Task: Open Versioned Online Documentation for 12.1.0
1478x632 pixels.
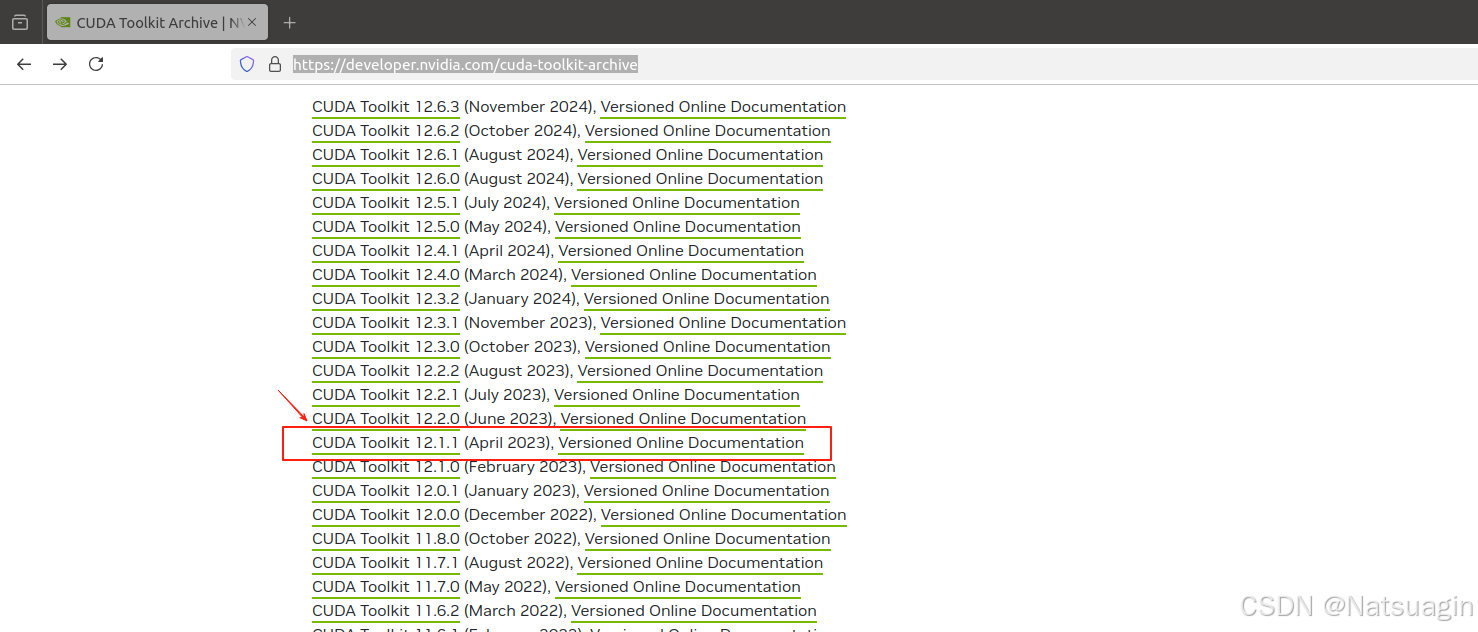Action: 713,467
